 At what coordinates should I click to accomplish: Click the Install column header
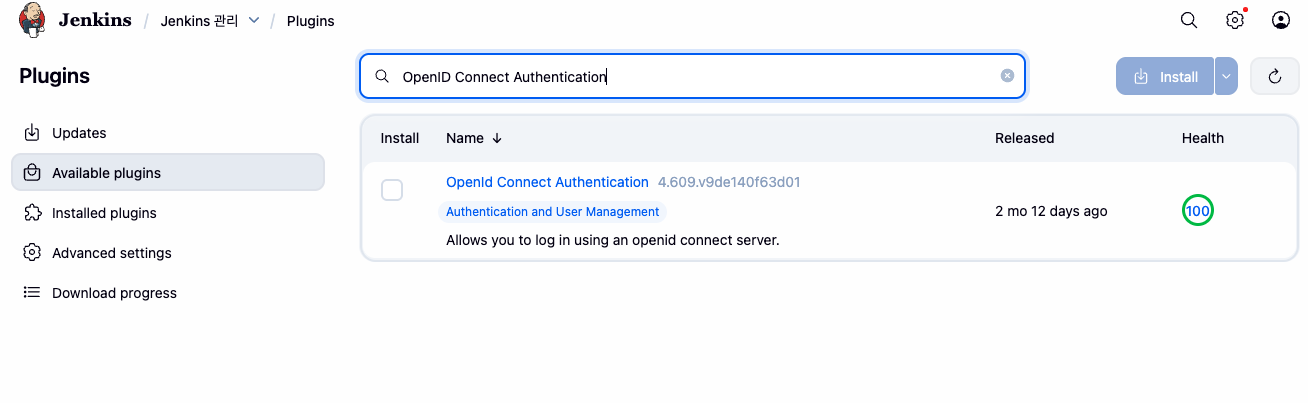400,138
